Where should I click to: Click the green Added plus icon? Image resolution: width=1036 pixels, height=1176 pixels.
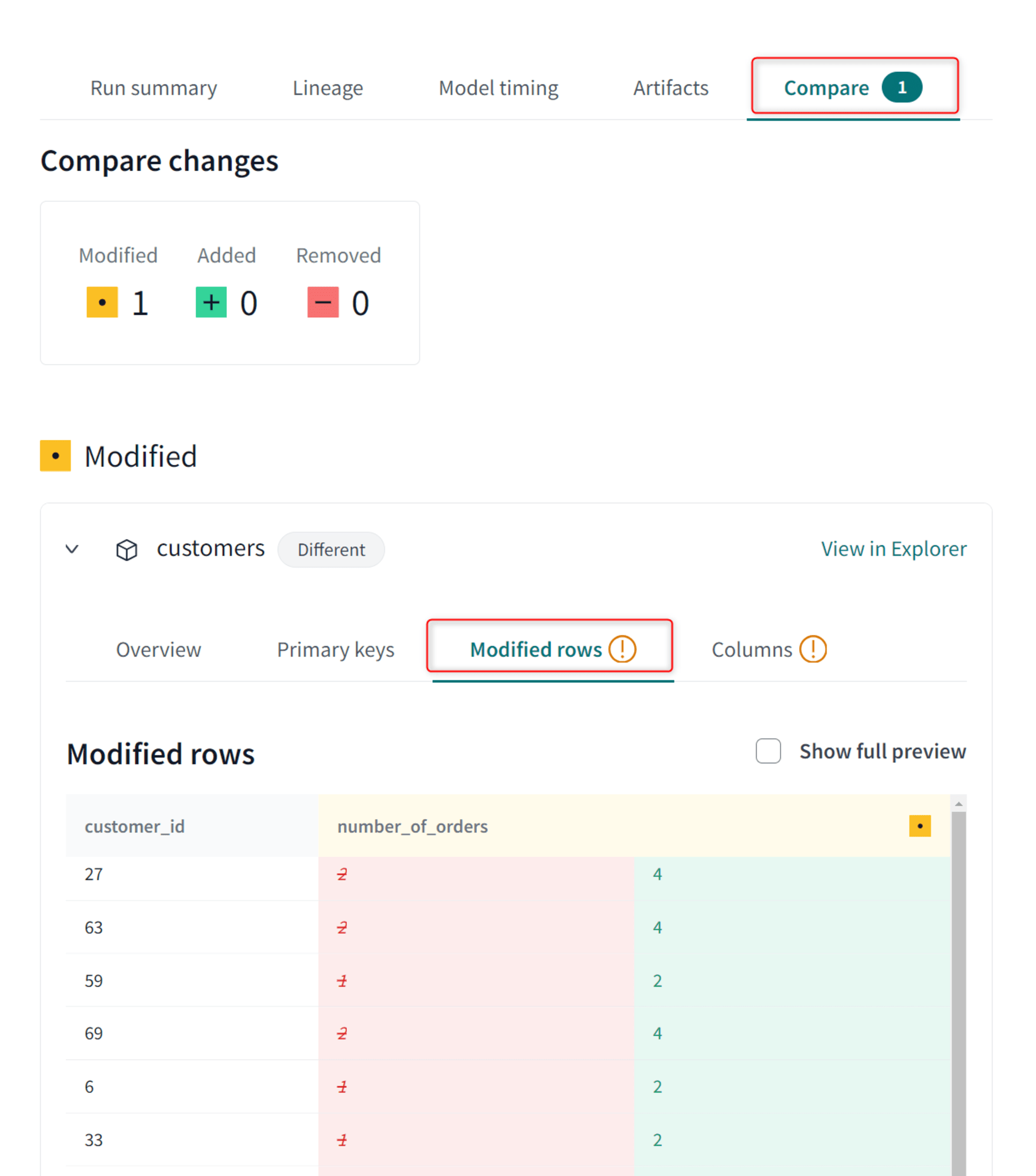point(211,302)
